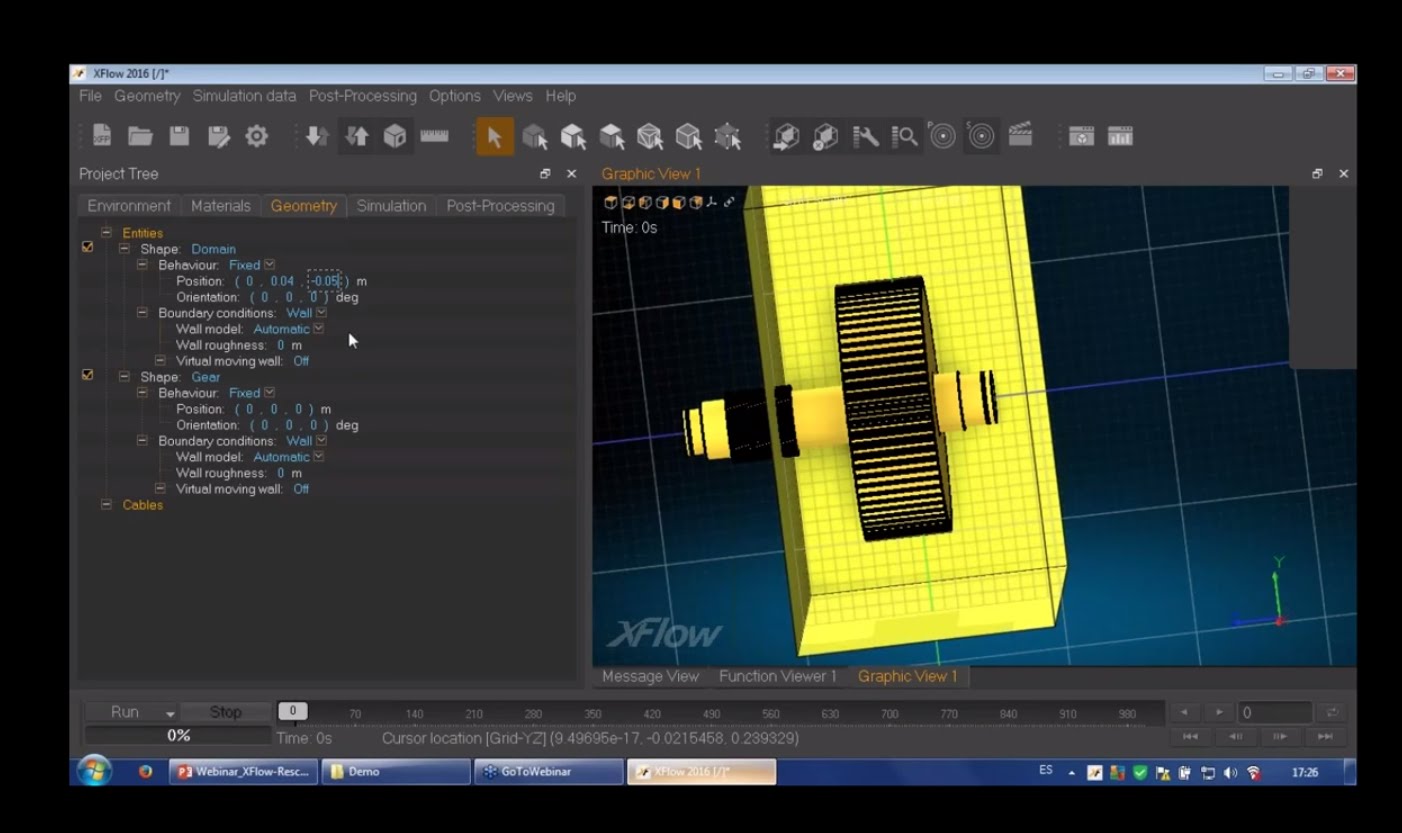Click the volume icon in the system tray
The image size is (1402, 833).
(x=1232, y=772)
